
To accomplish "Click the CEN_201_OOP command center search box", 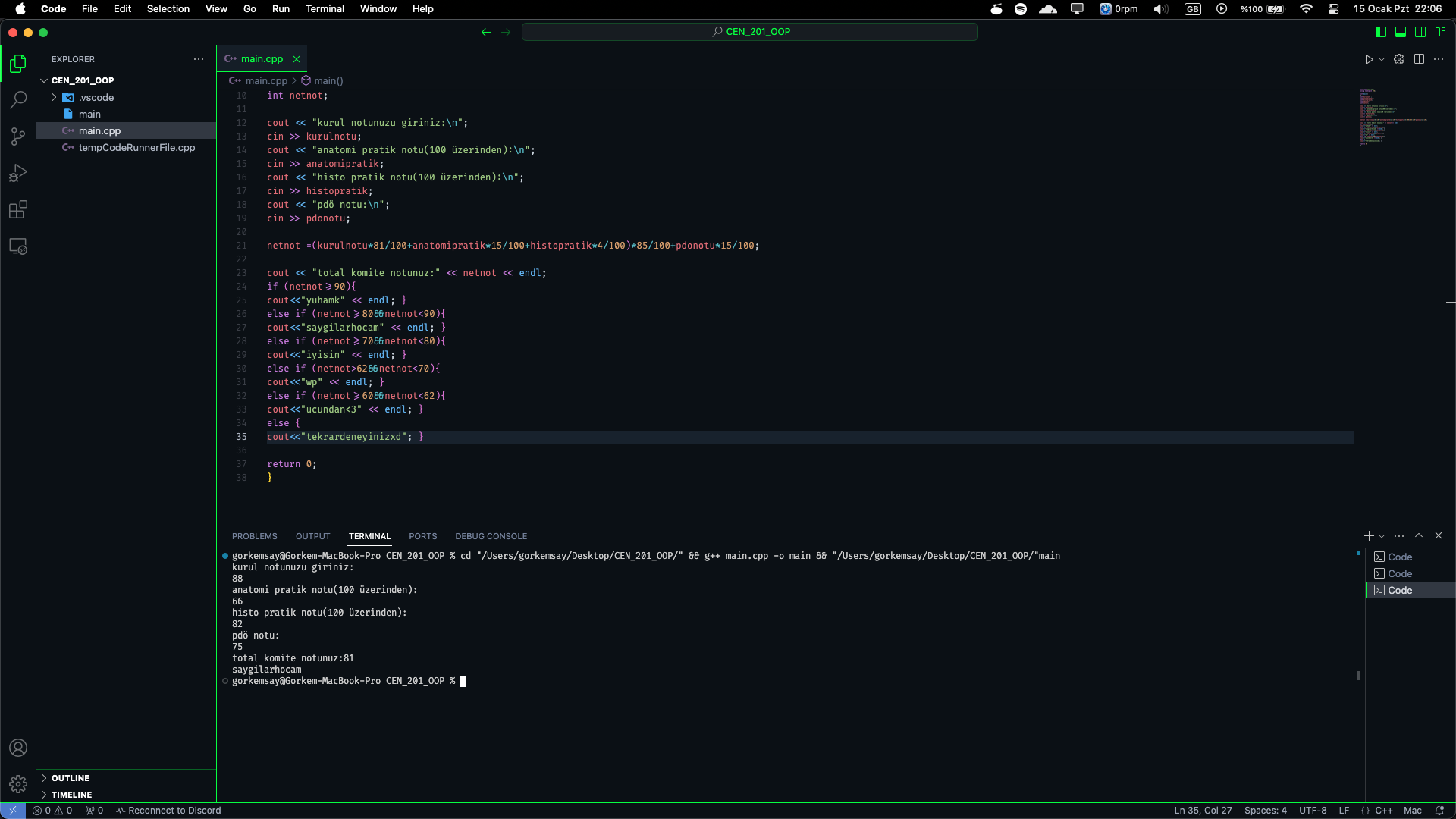I will (750, 32).
